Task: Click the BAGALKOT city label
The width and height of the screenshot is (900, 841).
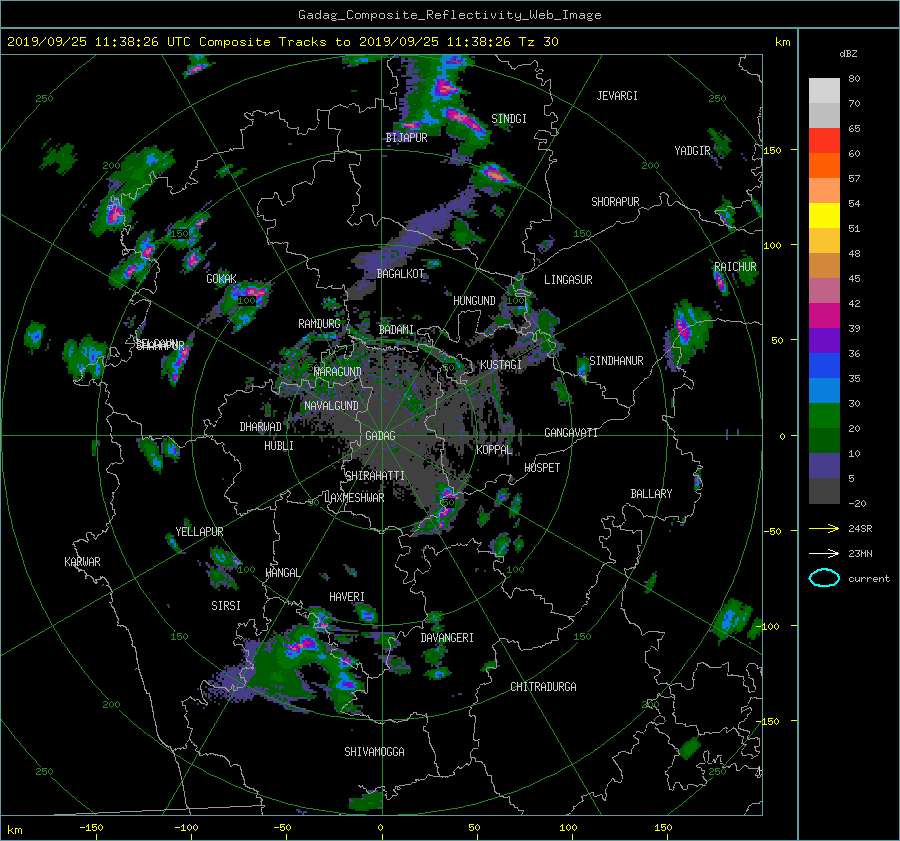Action: click(x=400, y=274)
